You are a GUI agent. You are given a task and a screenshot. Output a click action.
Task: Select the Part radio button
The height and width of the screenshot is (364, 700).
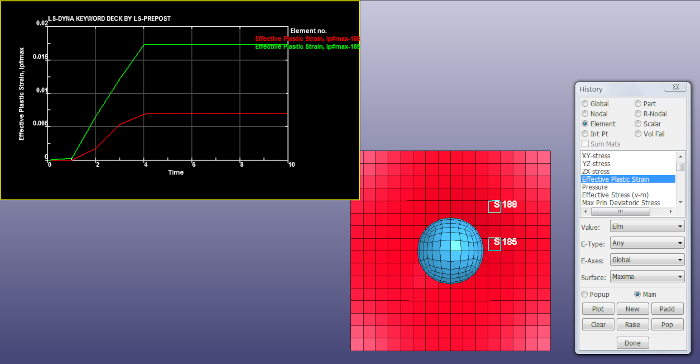pos(638,104)
